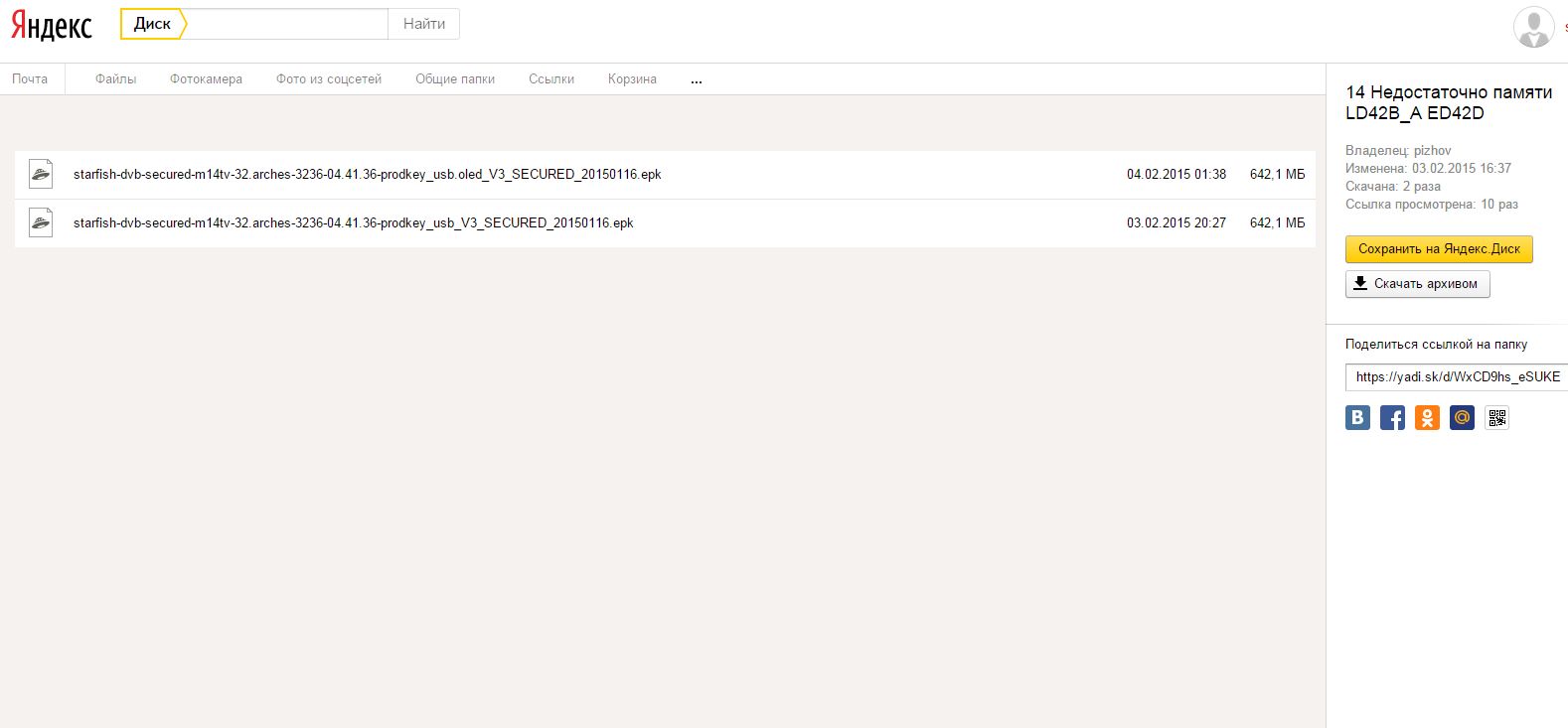Click file icon of prodkey_usb_V3_SECURED epk

41,222
